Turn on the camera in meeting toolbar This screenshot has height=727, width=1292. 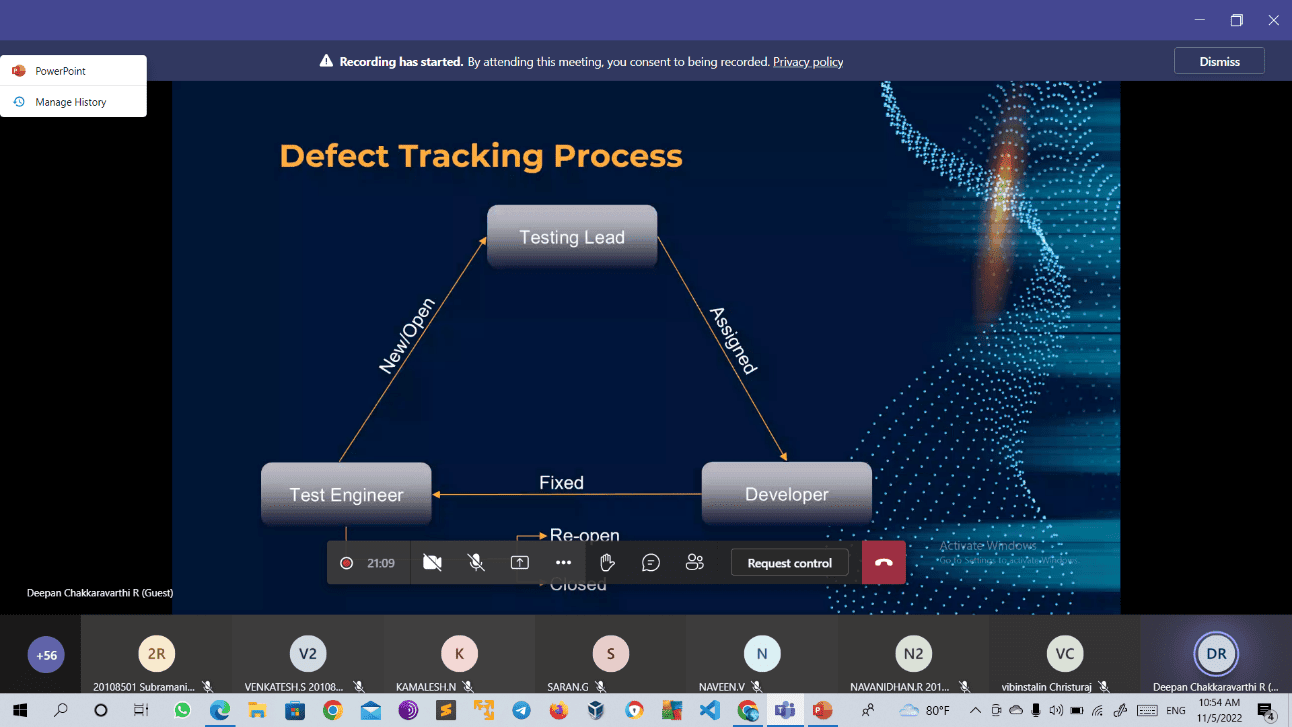[432, 563]
